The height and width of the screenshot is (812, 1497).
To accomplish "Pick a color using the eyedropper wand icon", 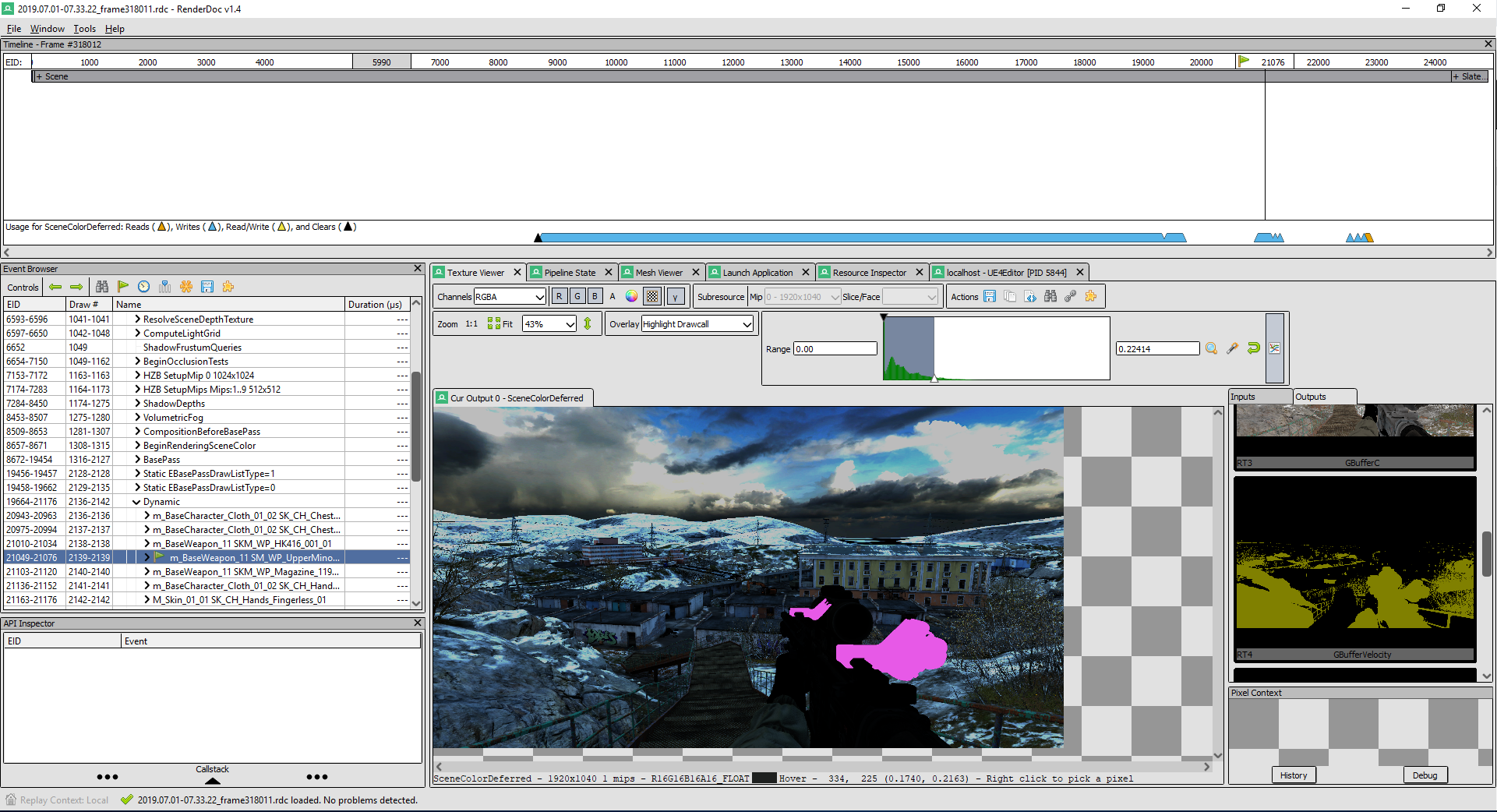I will pyautogui.click(x=1232, y=348).
